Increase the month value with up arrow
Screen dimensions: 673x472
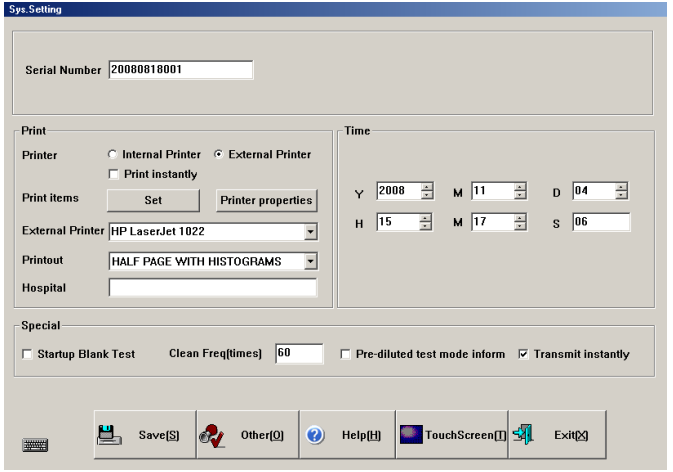520,187
